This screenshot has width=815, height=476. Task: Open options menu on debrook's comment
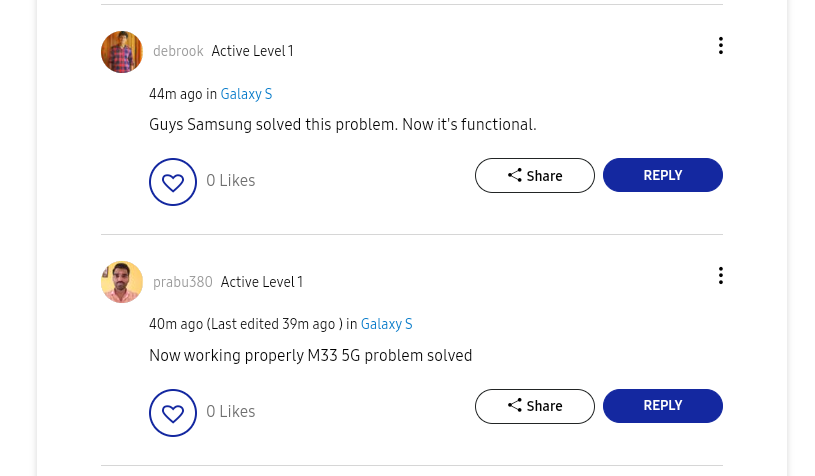[x=720, y=46]
